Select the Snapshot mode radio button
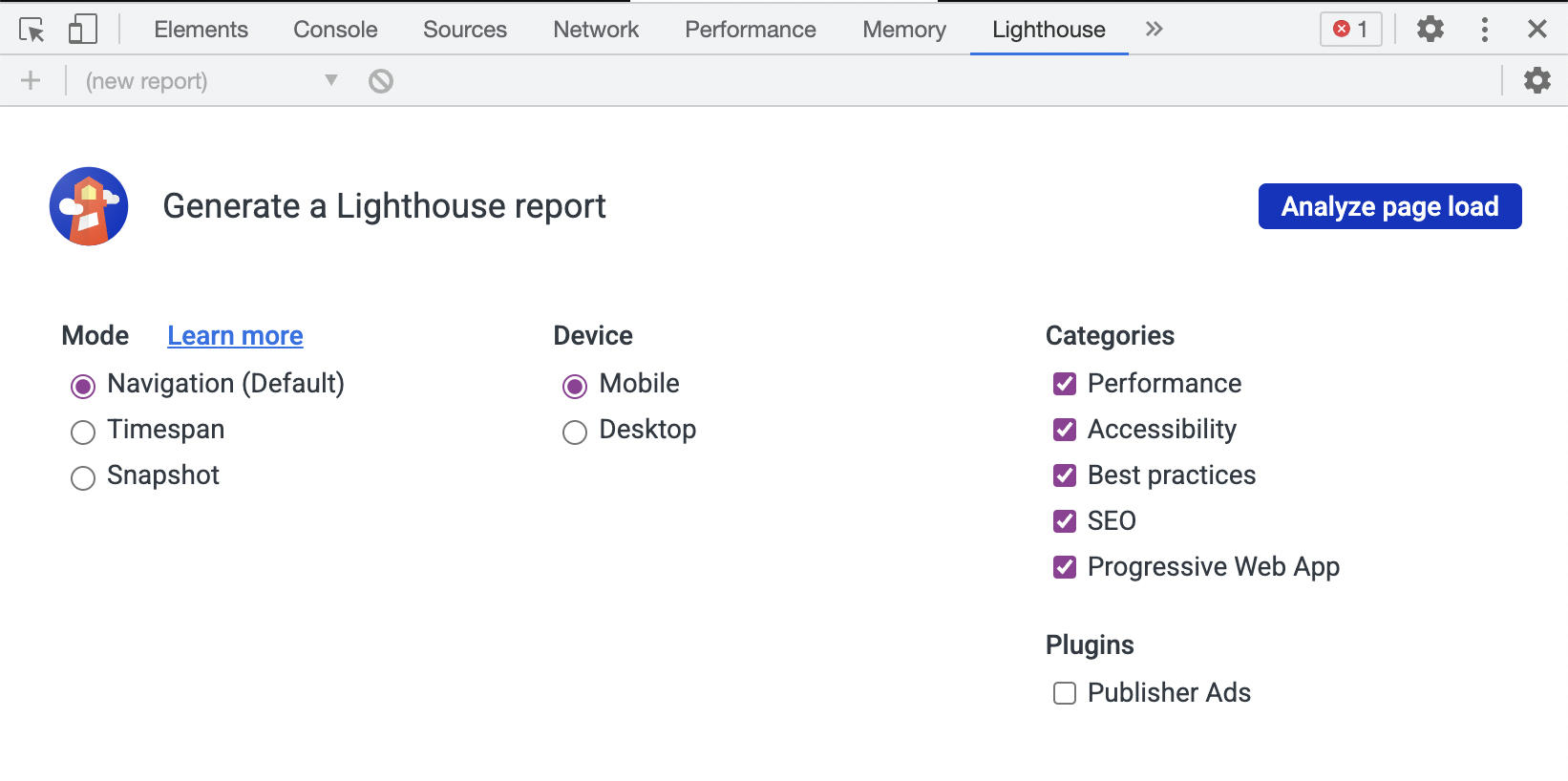The image size is (1568, 781). coord(83,477)
